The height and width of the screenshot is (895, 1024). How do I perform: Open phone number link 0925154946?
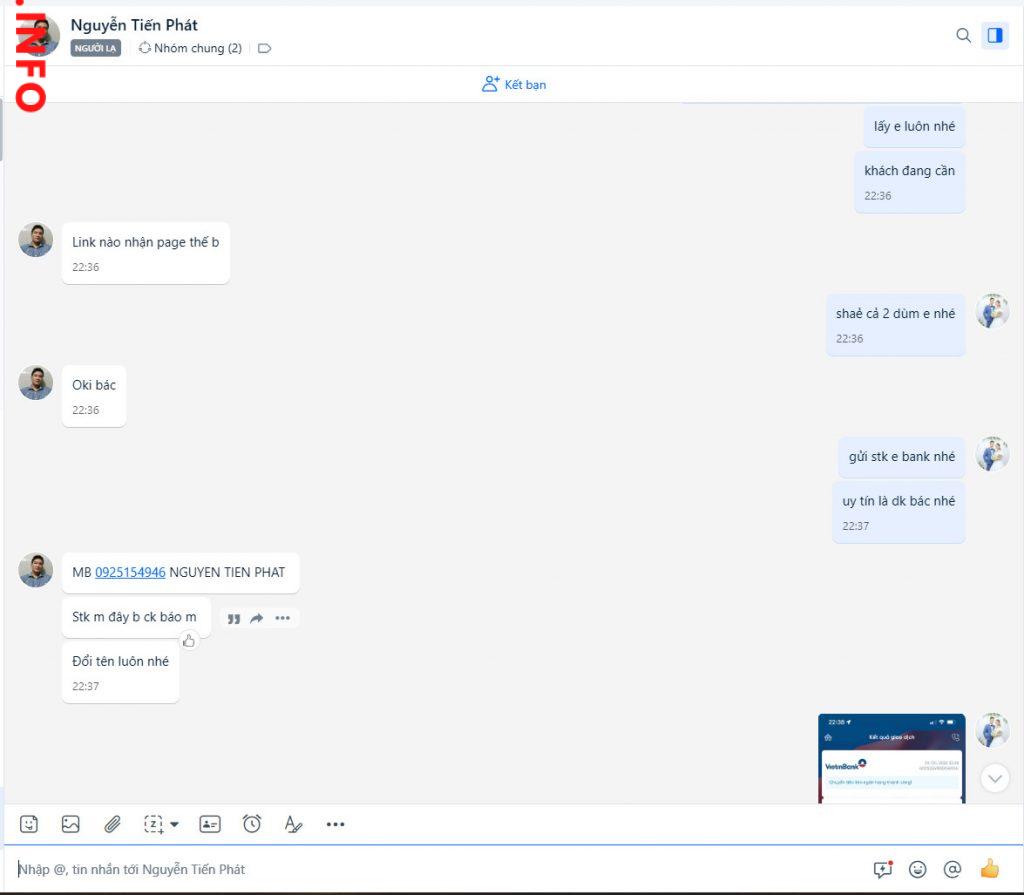pos(130,573)
